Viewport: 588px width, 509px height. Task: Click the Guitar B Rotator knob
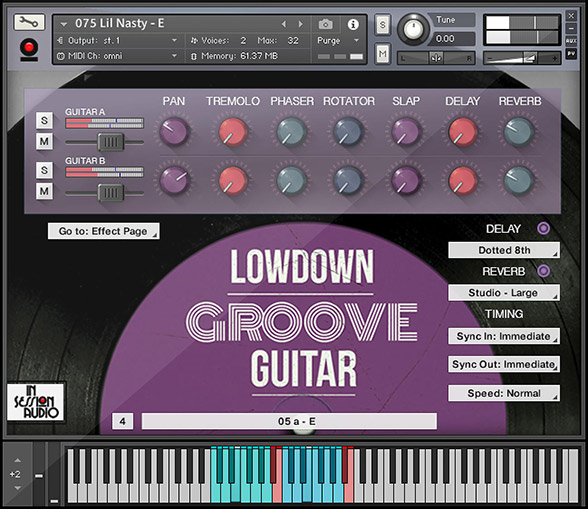tap(348, 180)
